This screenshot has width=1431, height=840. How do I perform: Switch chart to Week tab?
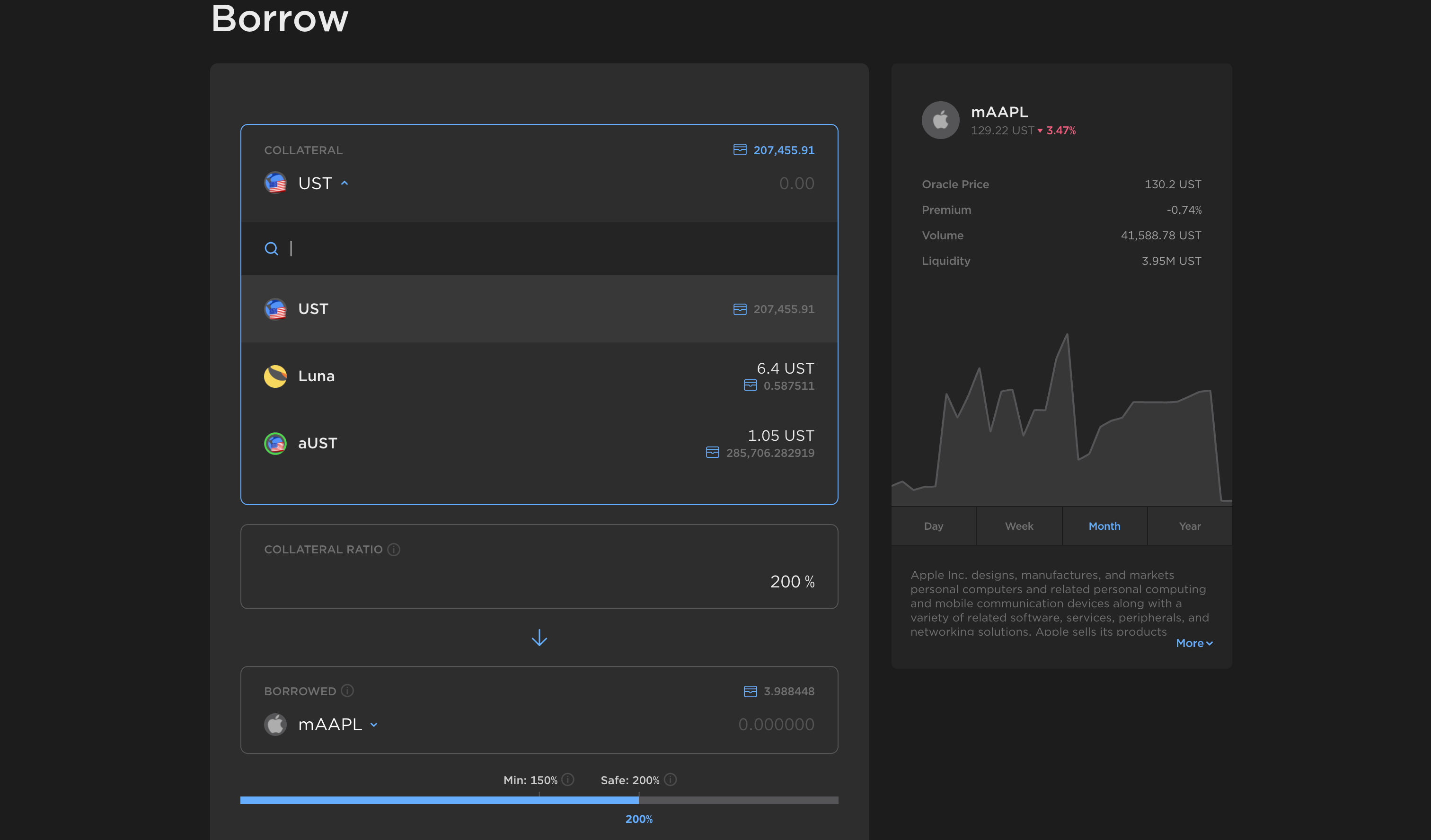(x=1019, y=526)
